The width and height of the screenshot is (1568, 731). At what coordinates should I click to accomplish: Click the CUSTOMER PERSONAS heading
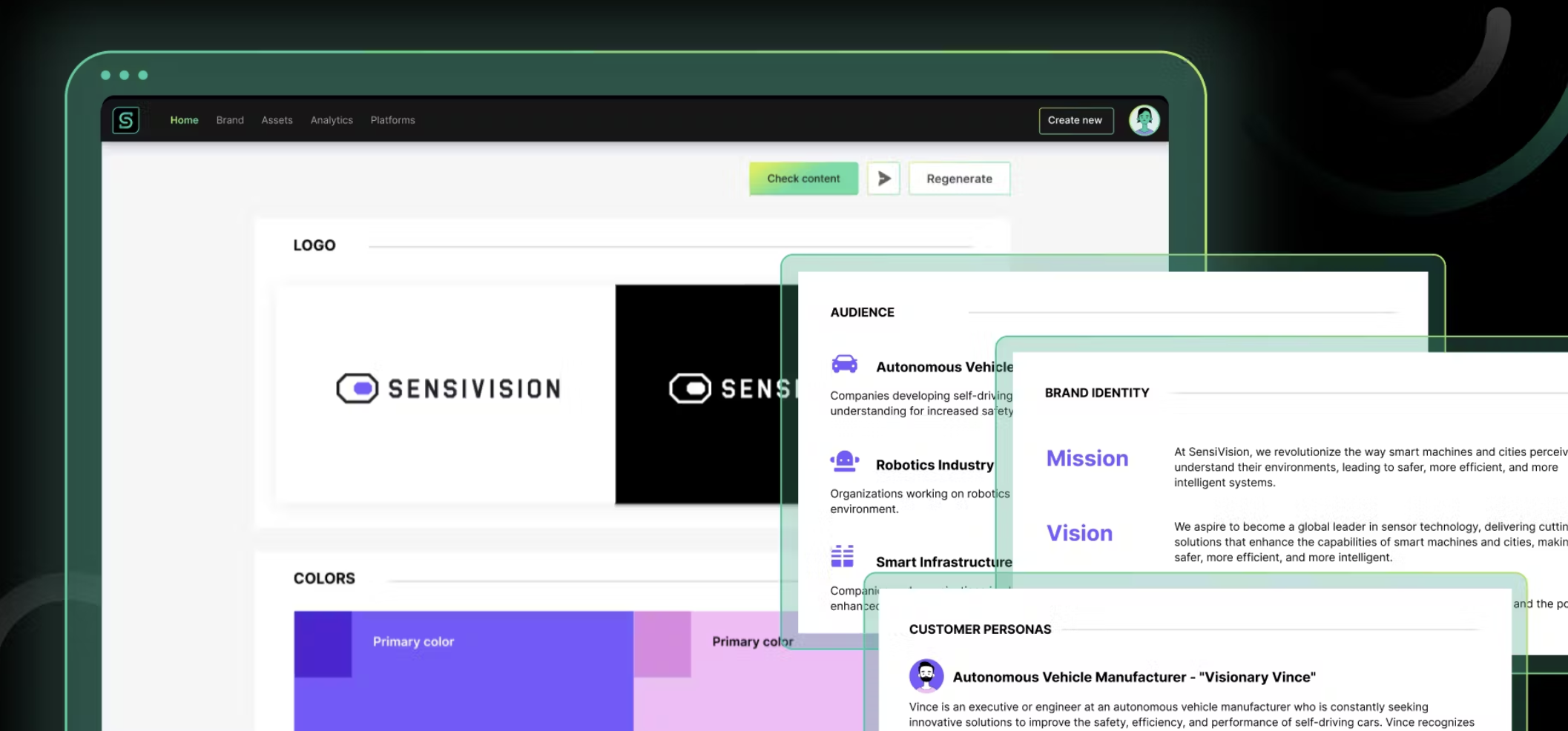(980, 629)
